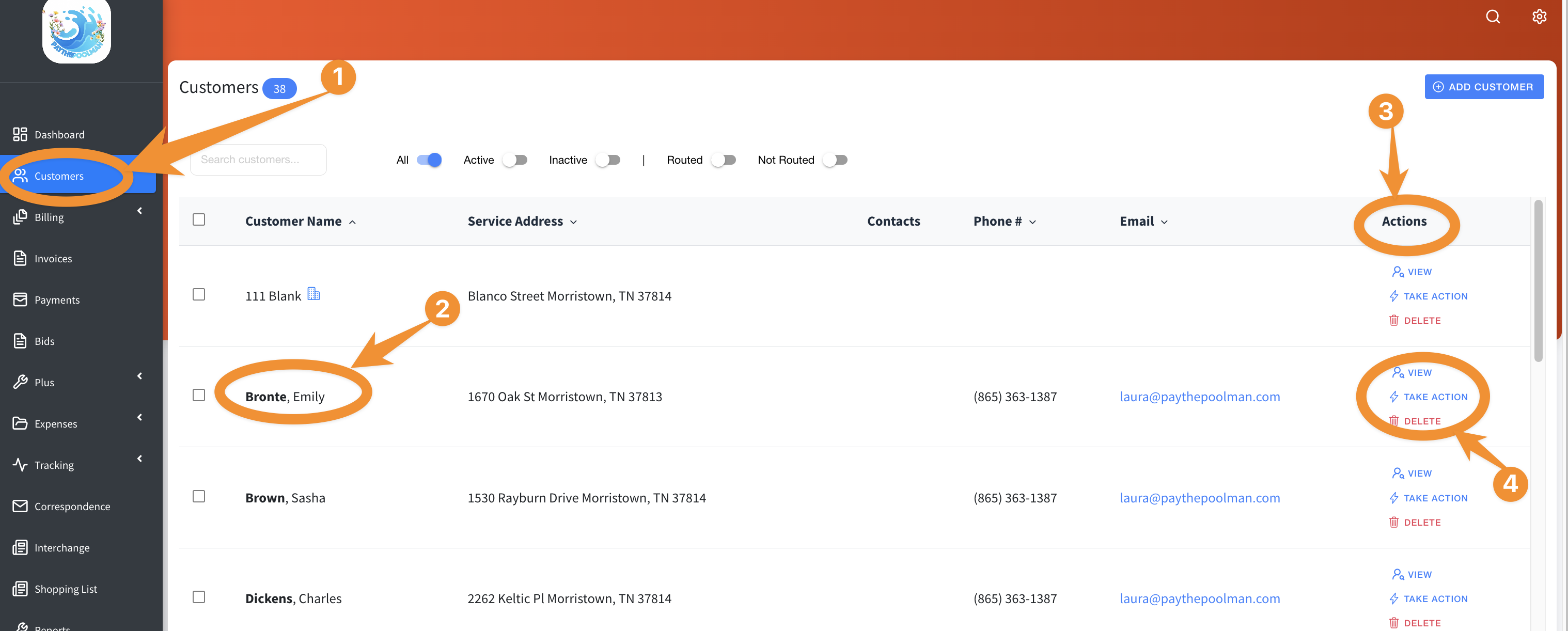Click the Search customers input field
The image size is (1568, 631).
pos(258,160)
